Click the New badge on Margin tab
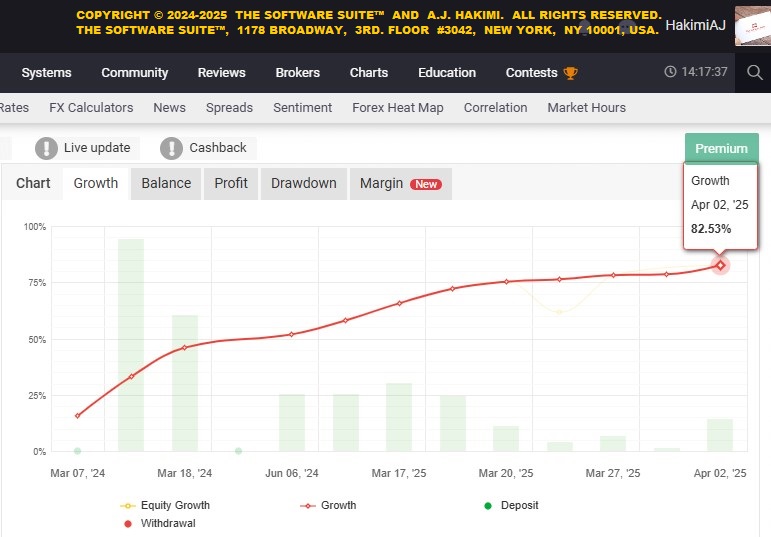Screen dimensions: 771x537 (426, 184)
